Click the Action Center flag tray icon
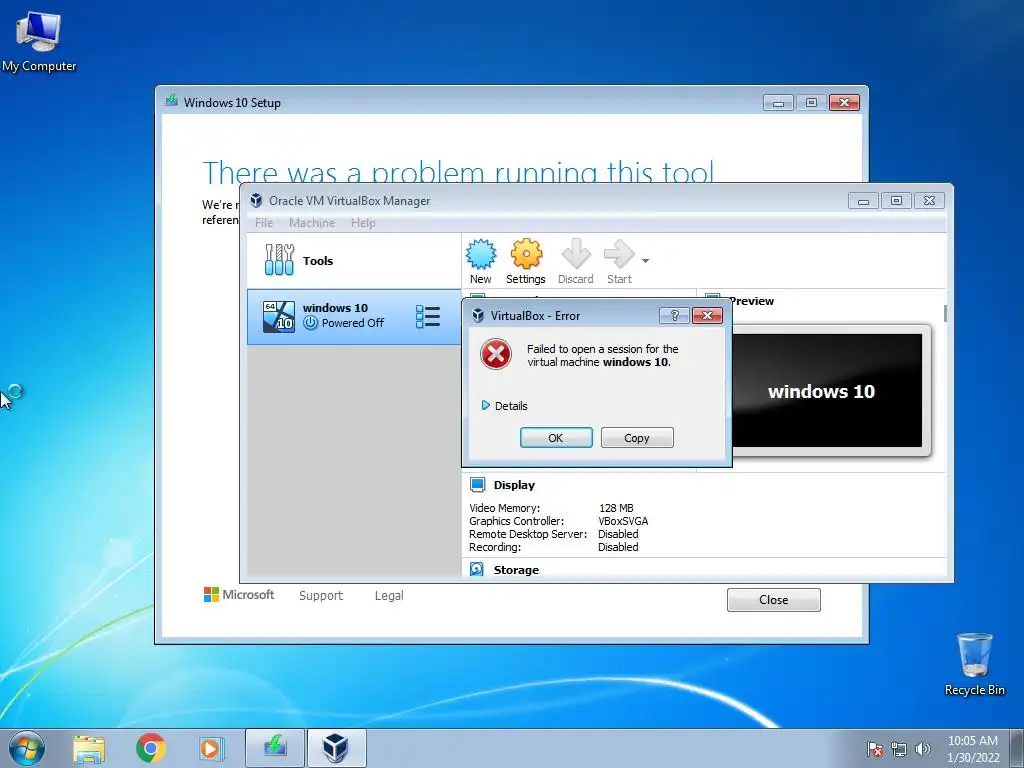Viewport: 1024px width, 768px height. click(x=875, y=749)
